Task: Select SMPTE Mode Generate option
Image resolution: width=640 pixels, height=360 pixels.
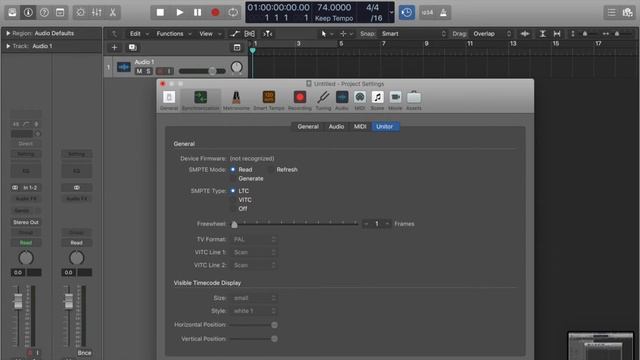Action: [x=248, y=178]
